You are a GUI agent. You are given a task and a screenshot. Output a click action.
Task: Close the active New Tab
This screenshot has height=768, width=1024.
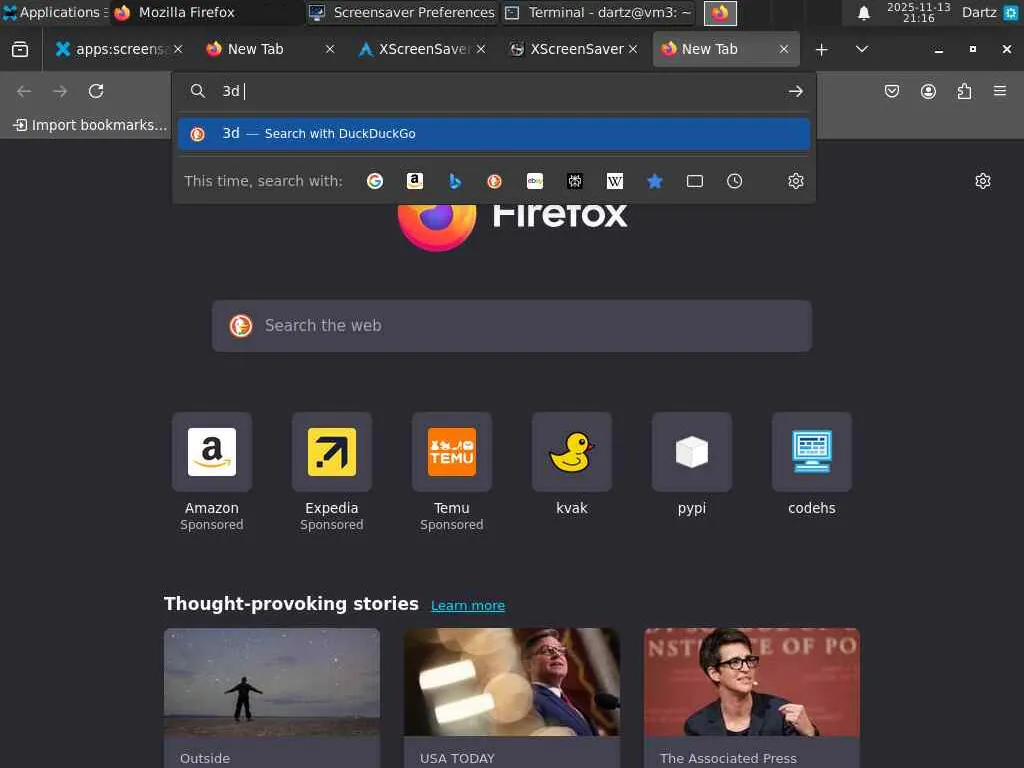(x=784, y=49)
